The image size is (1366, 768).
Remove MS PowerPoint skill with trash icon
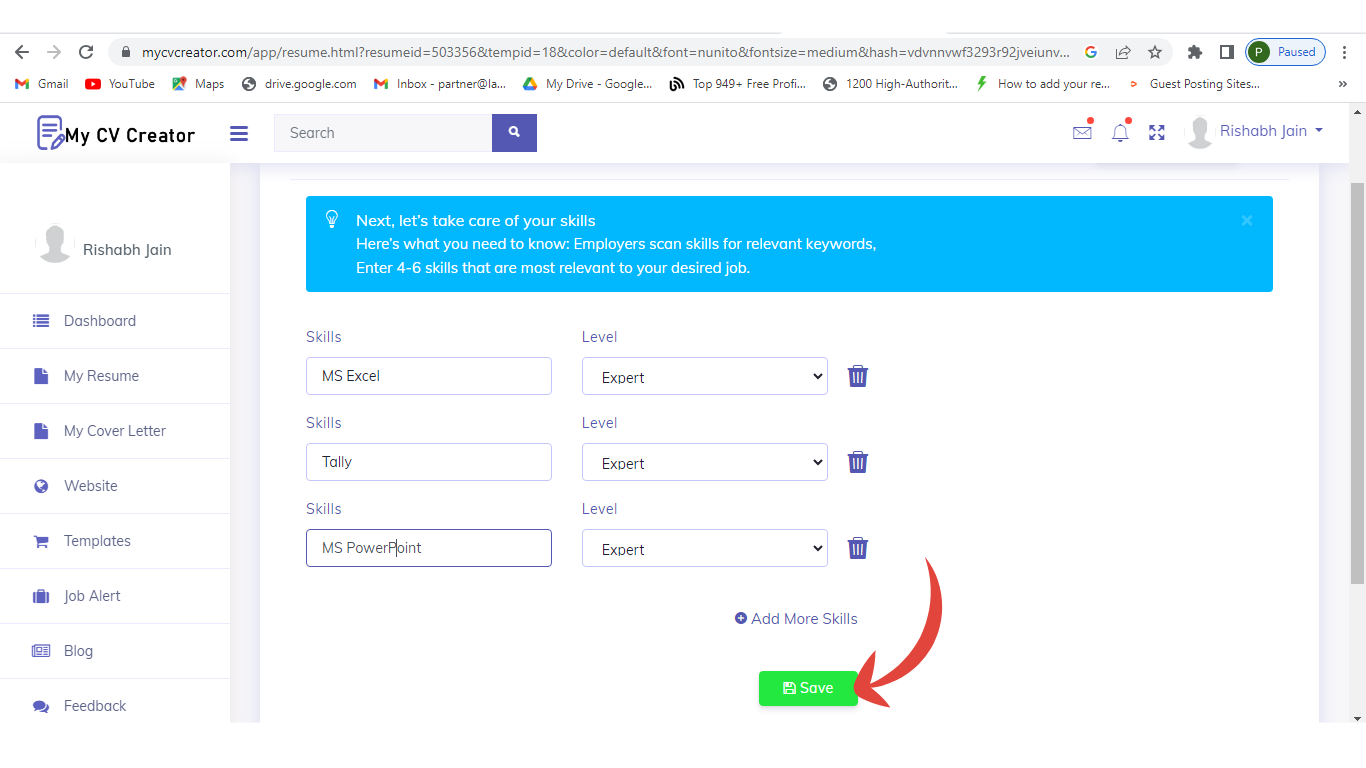coord(858,548)
